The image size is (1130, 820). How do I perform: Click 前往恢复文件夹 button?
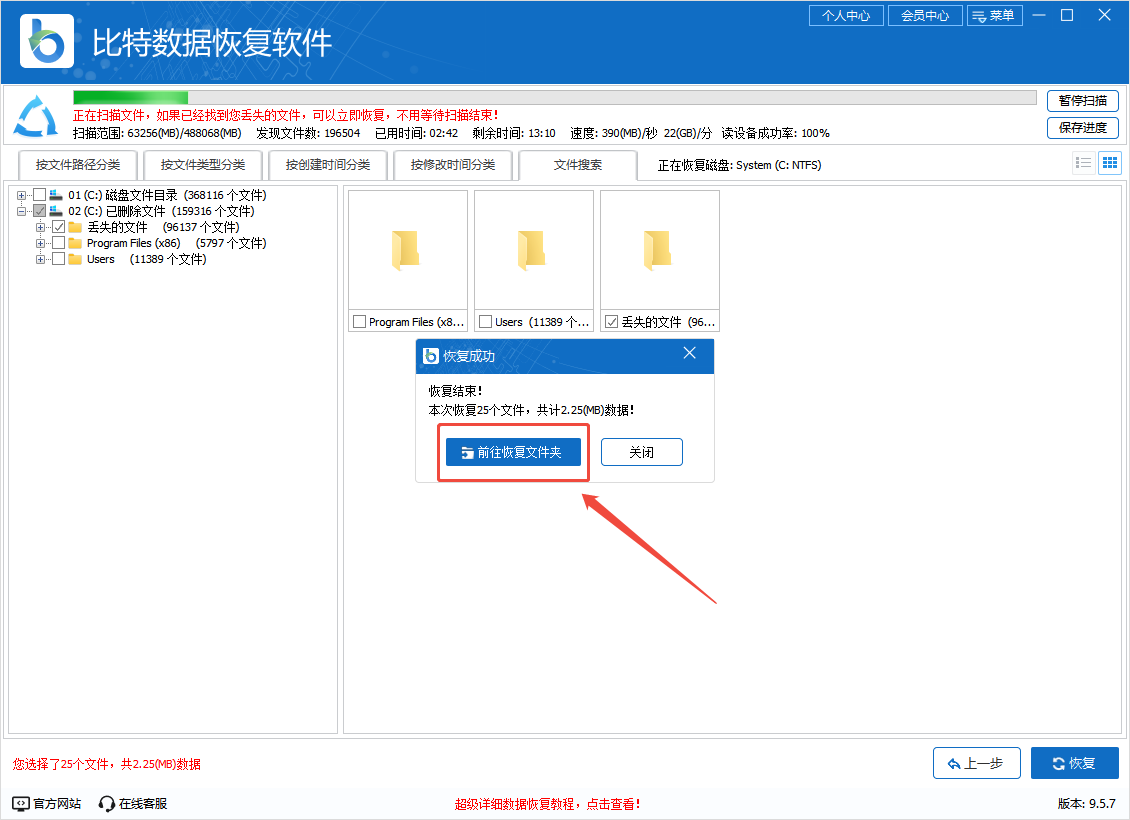[x=513, y=452]
